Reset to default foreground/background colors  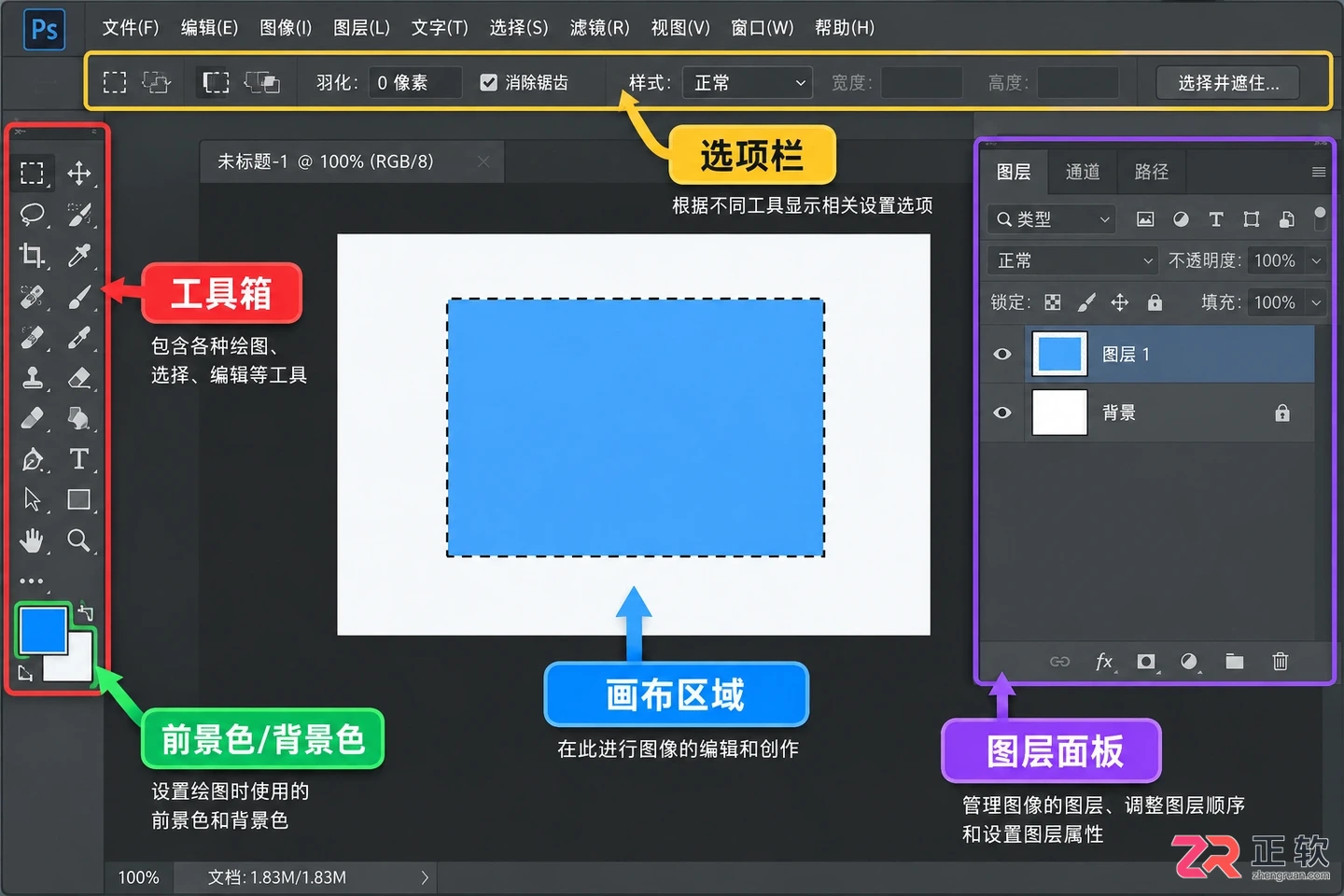(x=25, y=674)
